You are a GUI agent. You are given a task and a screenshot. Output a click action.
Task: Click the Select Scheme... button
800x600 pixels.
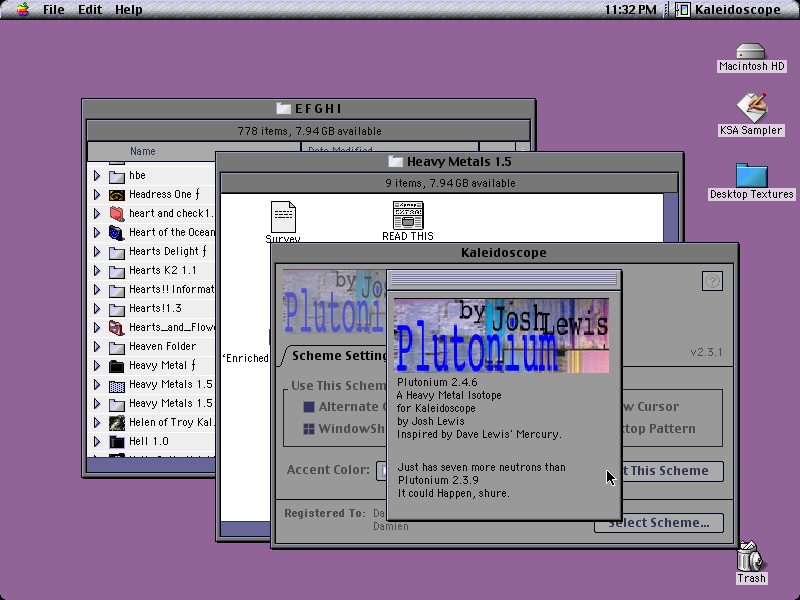(x=659, y=523)
